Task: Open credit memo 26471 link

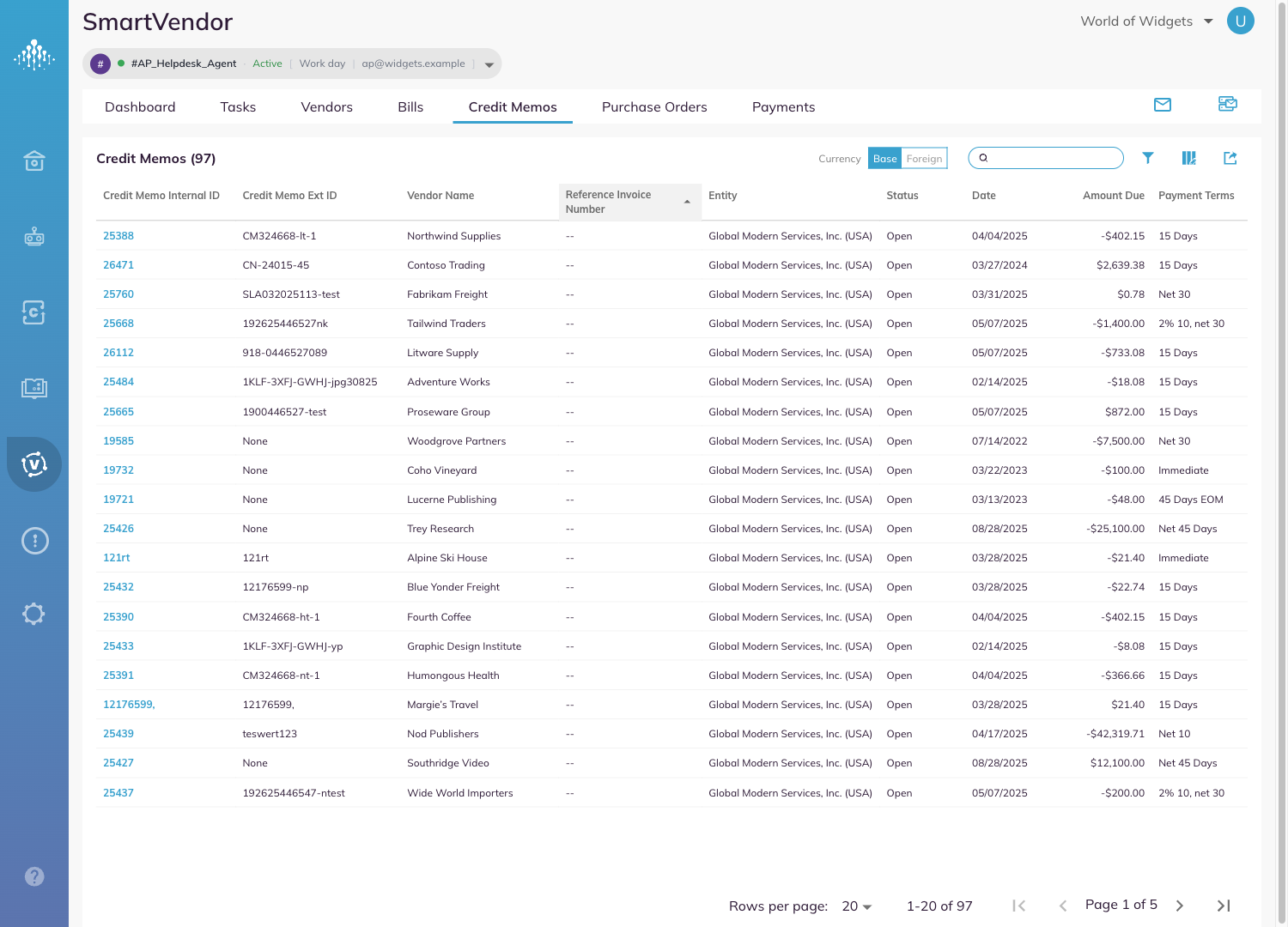Action: click(x=118, y=265)
